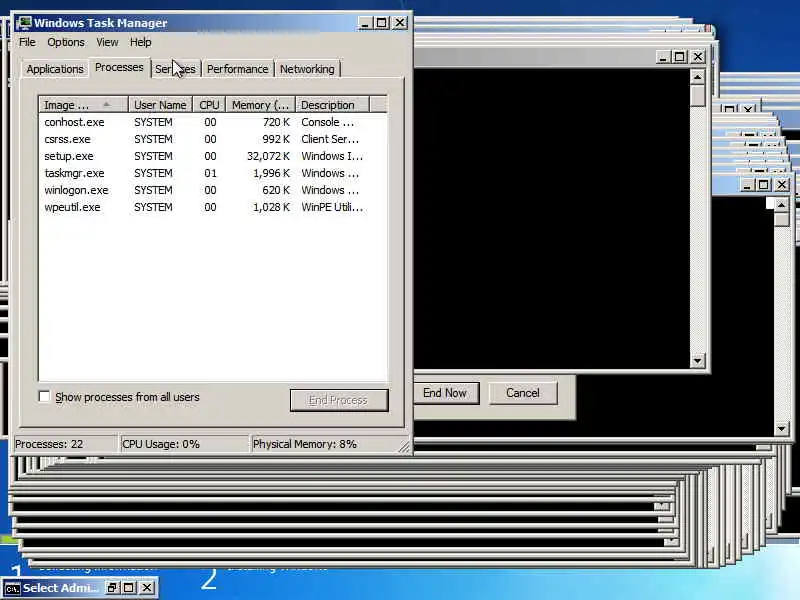Restore the minimized Select Admi... window
Image resolution: width=800 pixels, height=600 pixels.
point(112,588)
